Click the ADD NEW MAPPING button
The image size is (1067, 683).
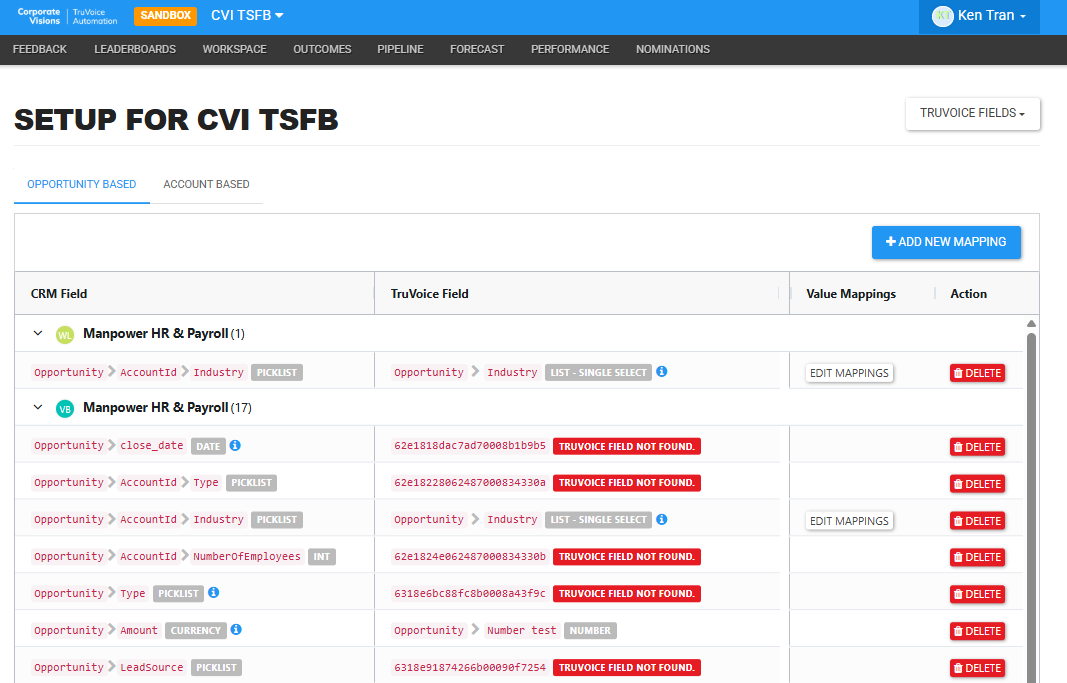[946, 242]
